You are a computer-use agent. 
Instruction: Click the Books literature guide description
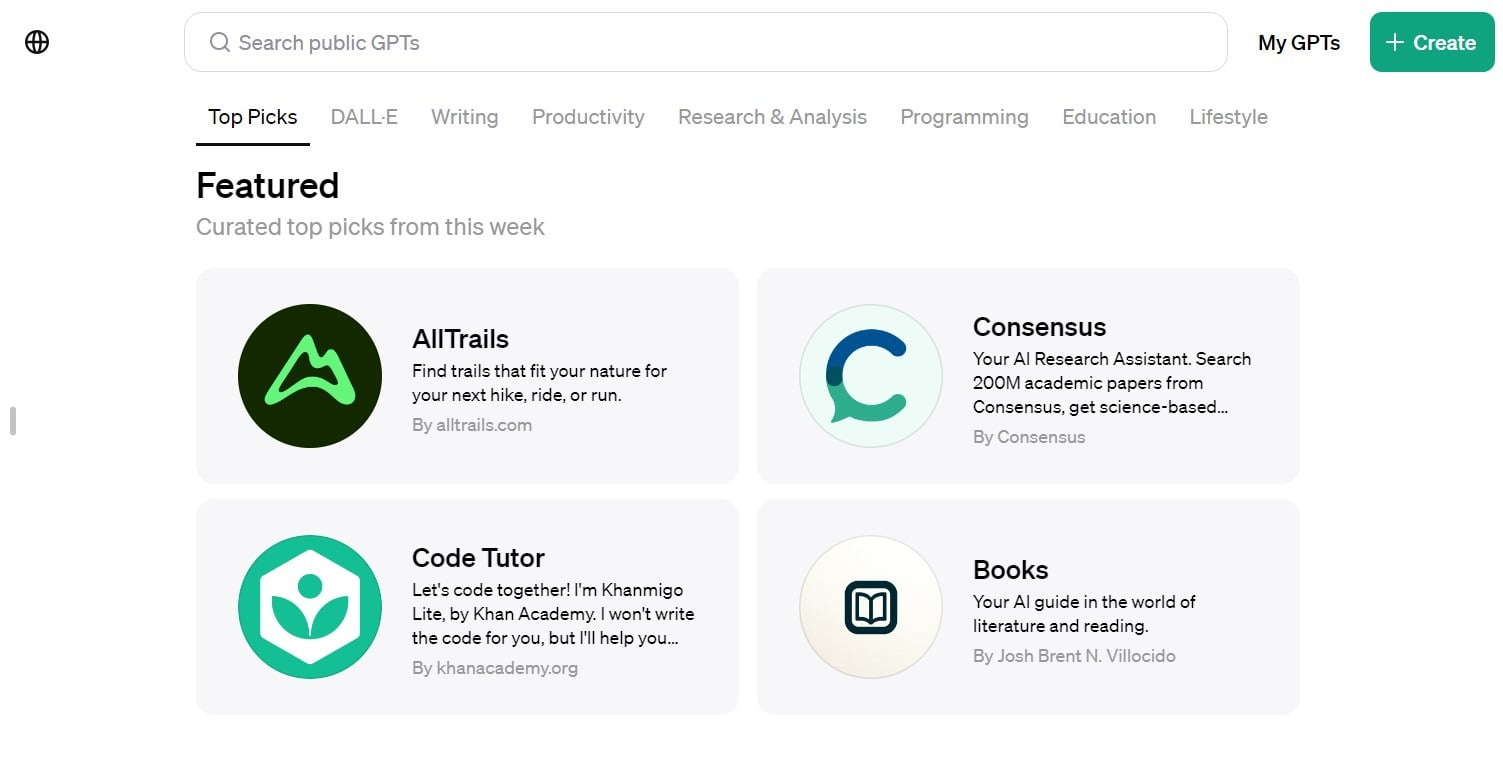(x=1084, y=614)
